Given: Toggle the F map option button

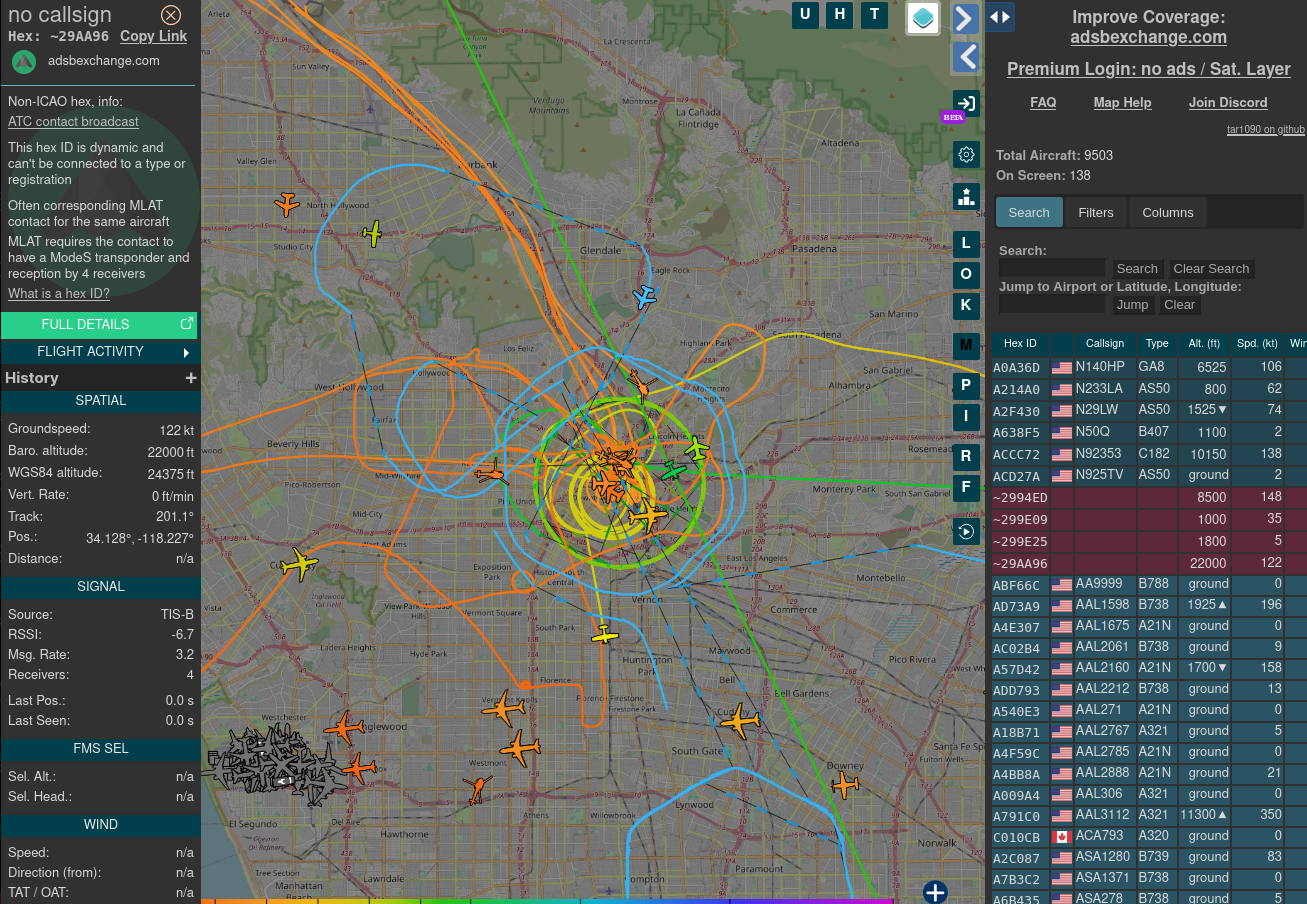Looking at the screenshot, I should click(x=965, y=487).
